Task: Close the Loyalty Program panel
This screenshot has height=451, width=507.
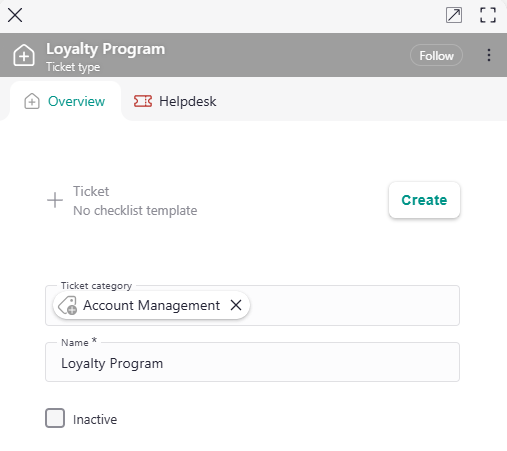Action: [15, 15]
